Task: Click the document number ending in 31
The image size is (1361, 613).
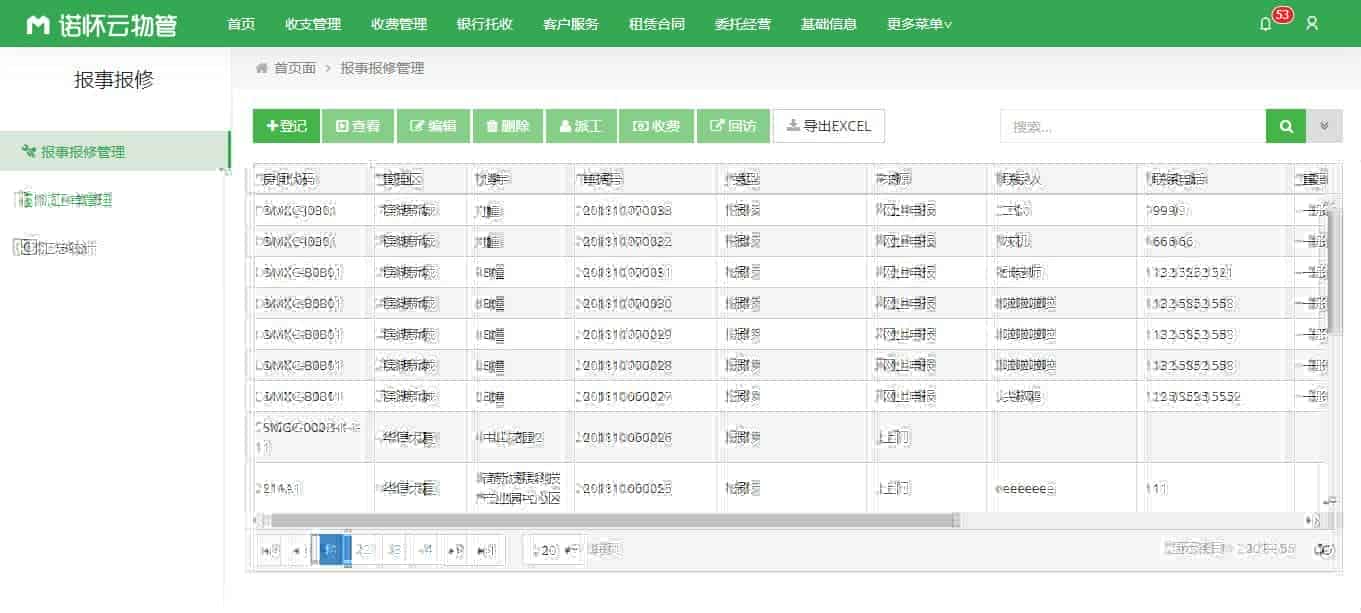Action: [x=624, y=272]
